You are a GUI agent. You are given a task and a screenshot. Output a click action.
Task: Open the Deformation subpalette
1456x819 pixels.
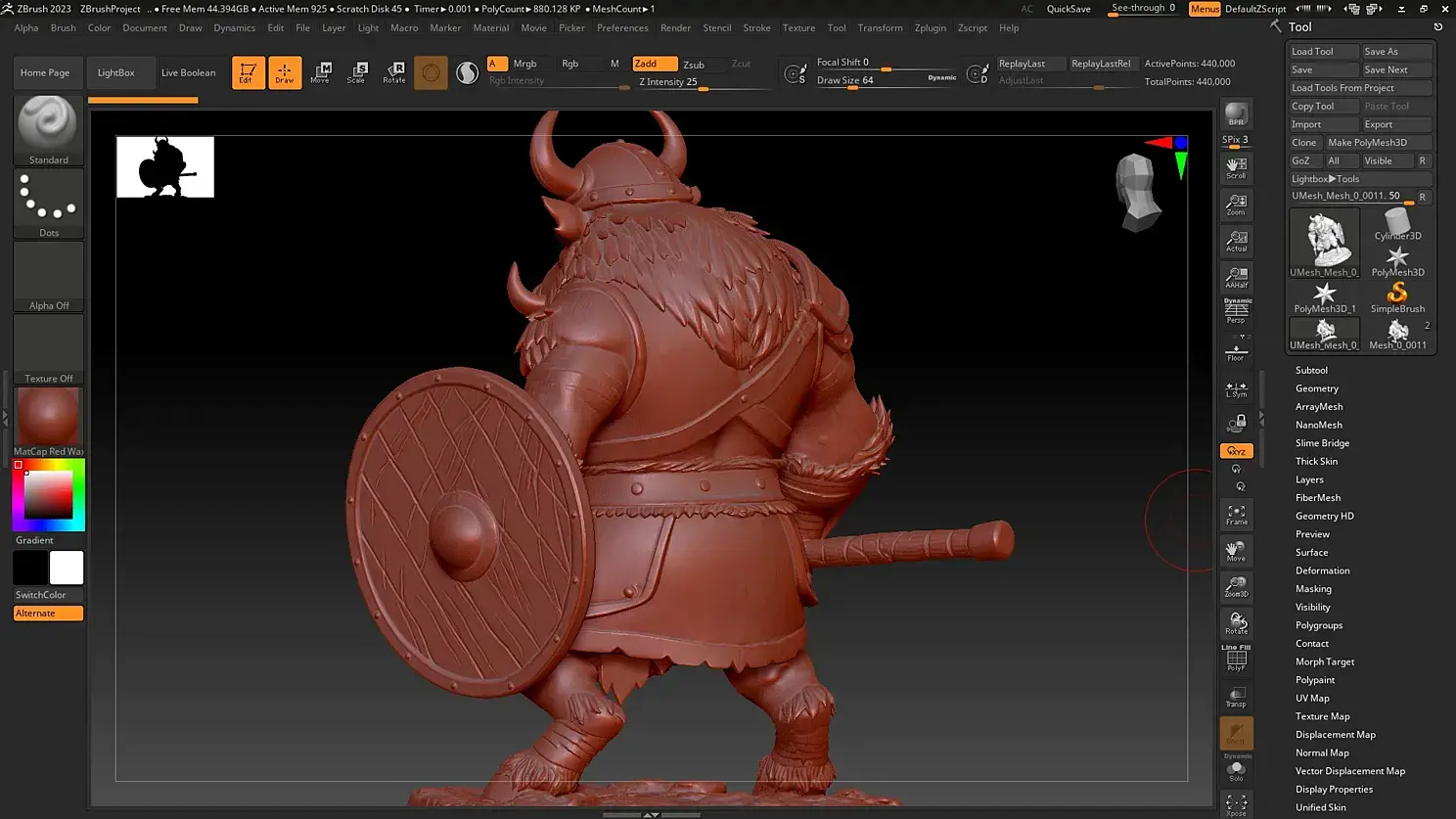1322,570
